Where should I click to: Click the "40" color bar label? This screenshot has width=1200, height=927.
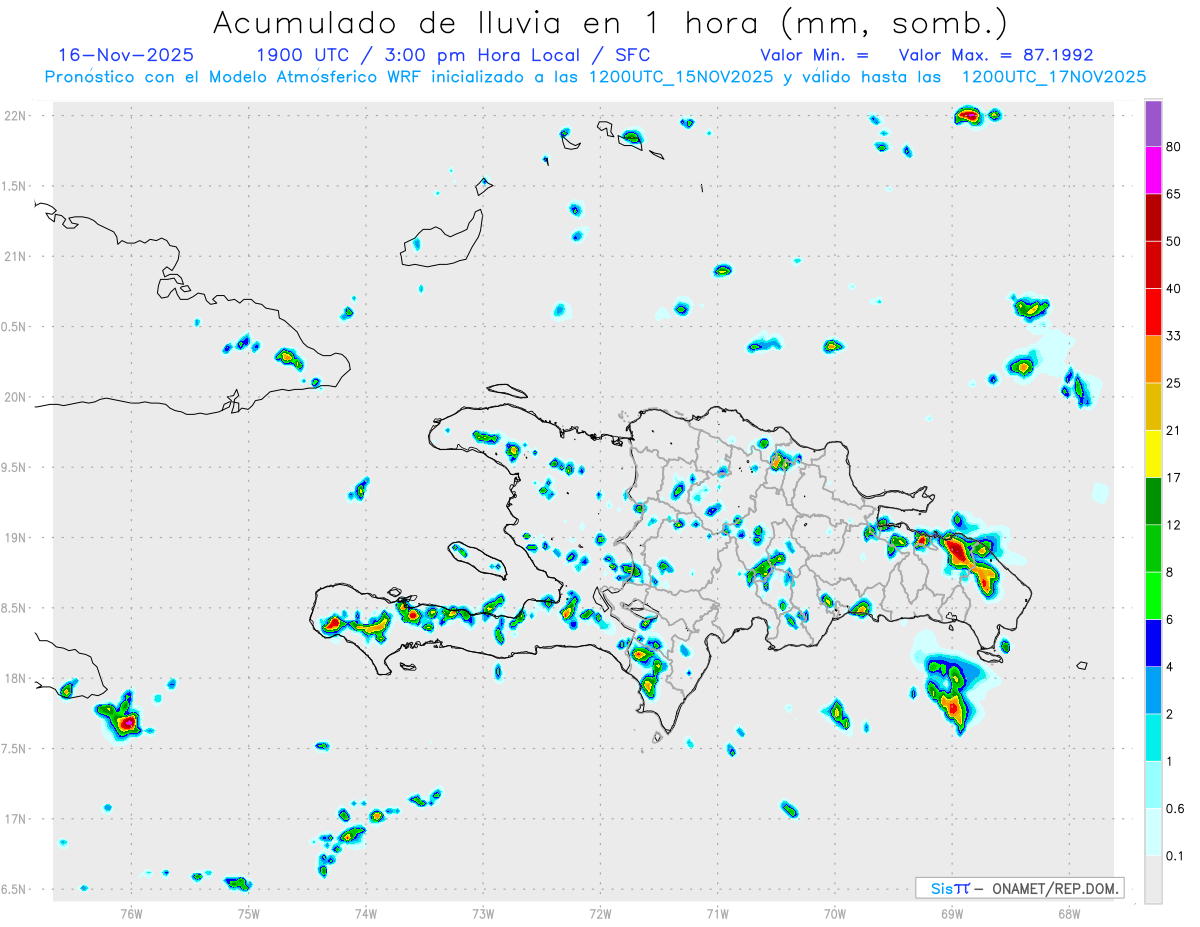1174,289
